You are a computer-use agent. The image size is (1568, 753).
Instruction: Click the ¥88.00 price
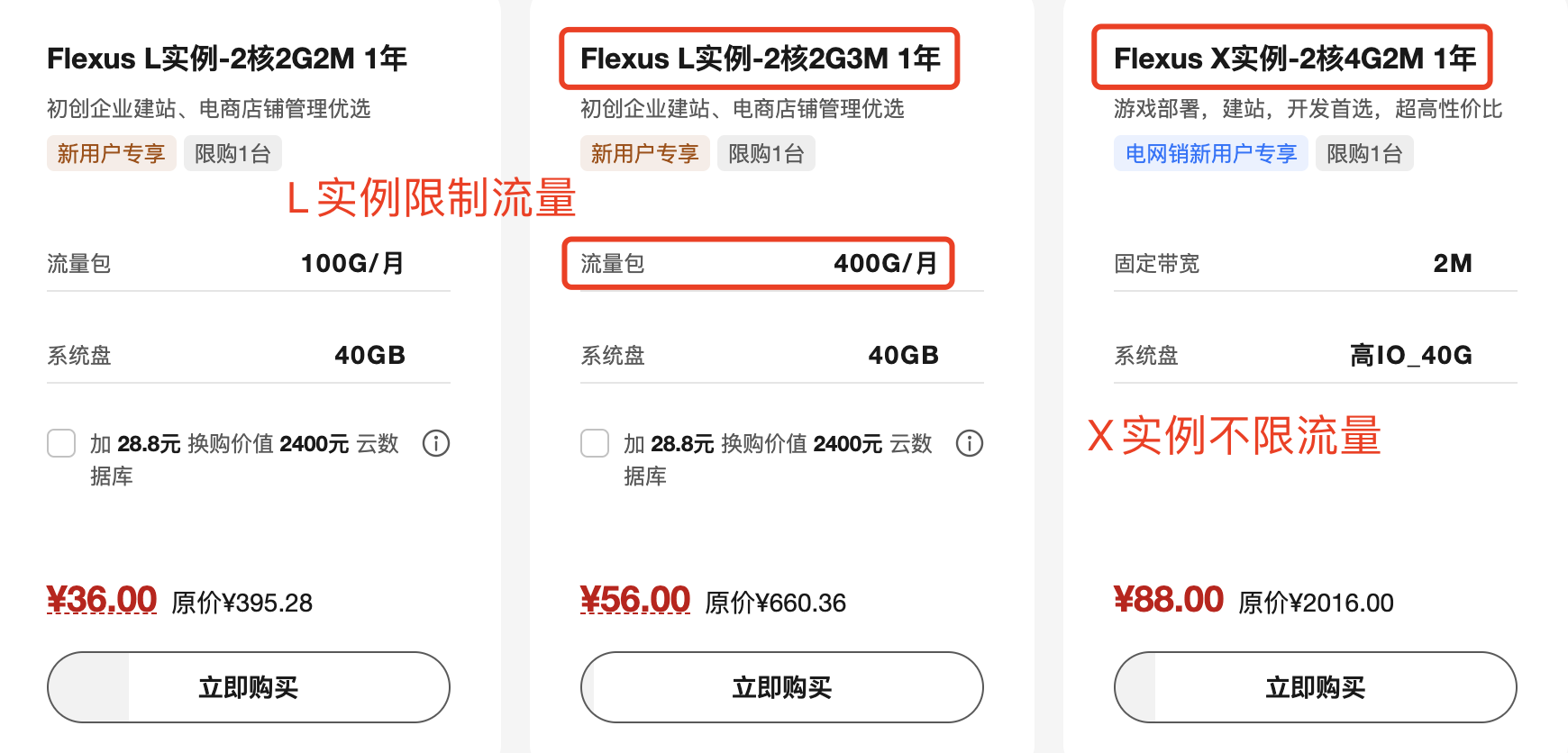pos(1169,600)
